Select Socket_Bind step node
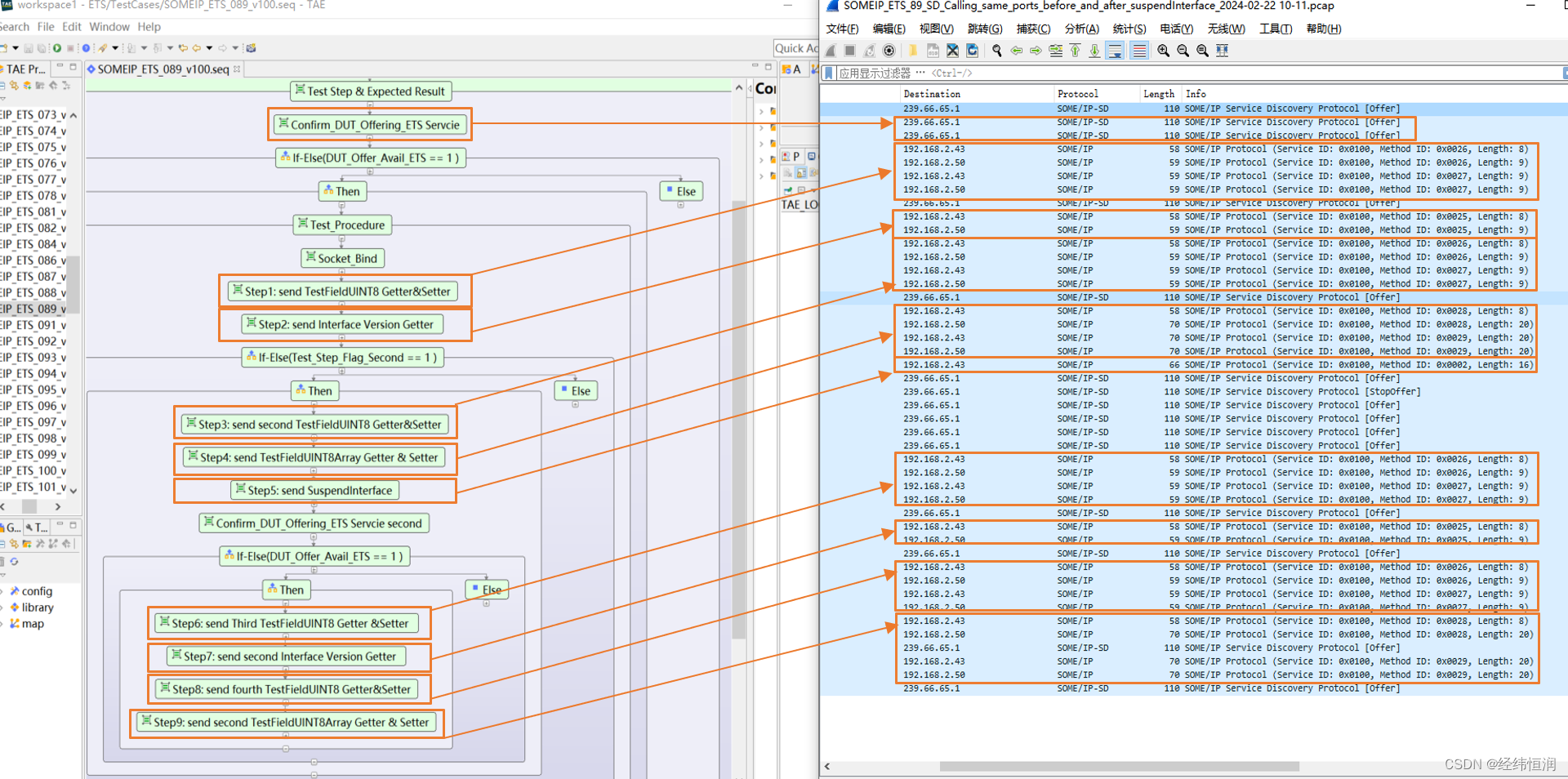 pyautogui.click(x=342, y=258)
